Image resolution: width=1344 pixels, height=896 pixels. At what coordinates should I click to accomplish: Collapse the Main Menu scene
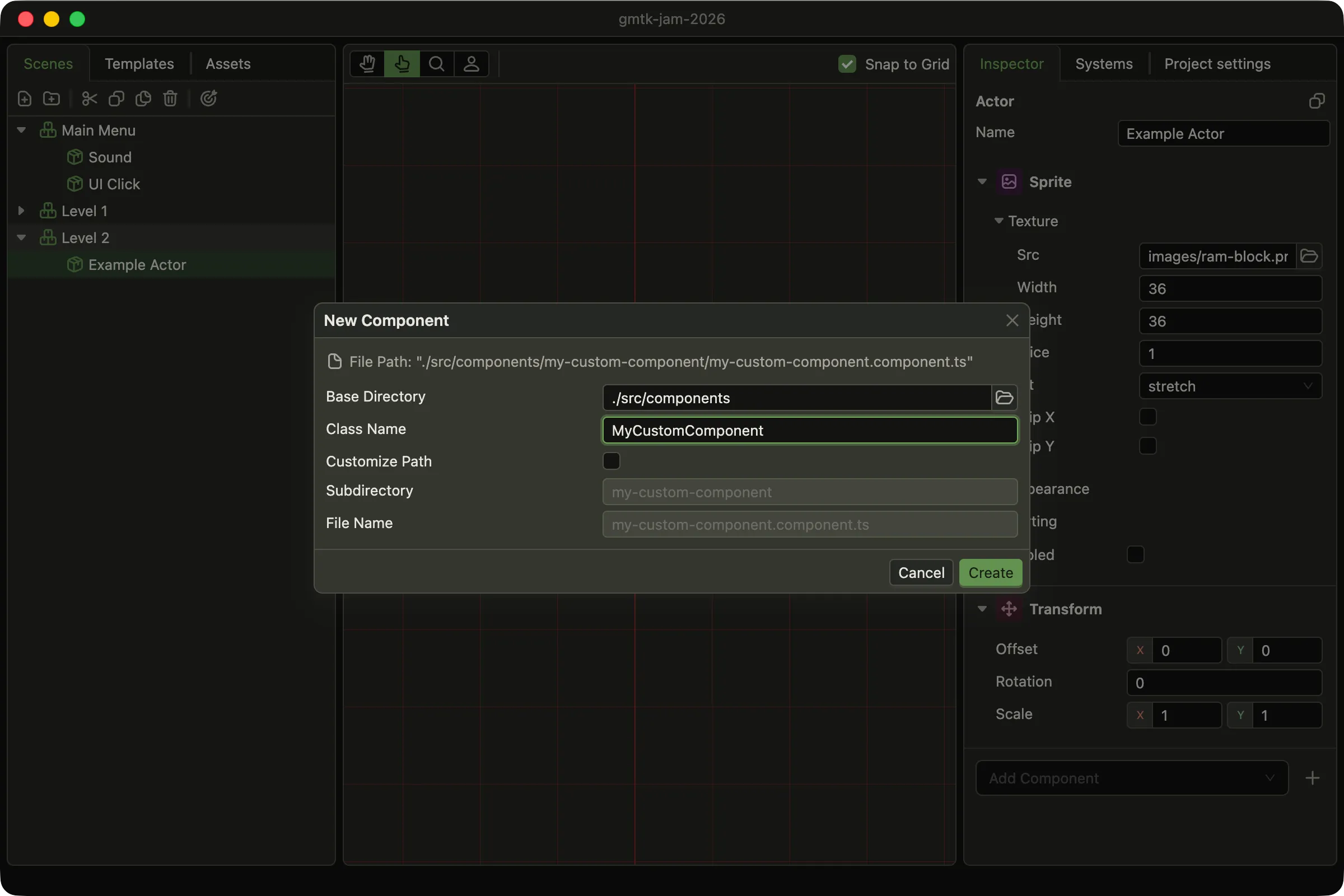click(22, 130)
